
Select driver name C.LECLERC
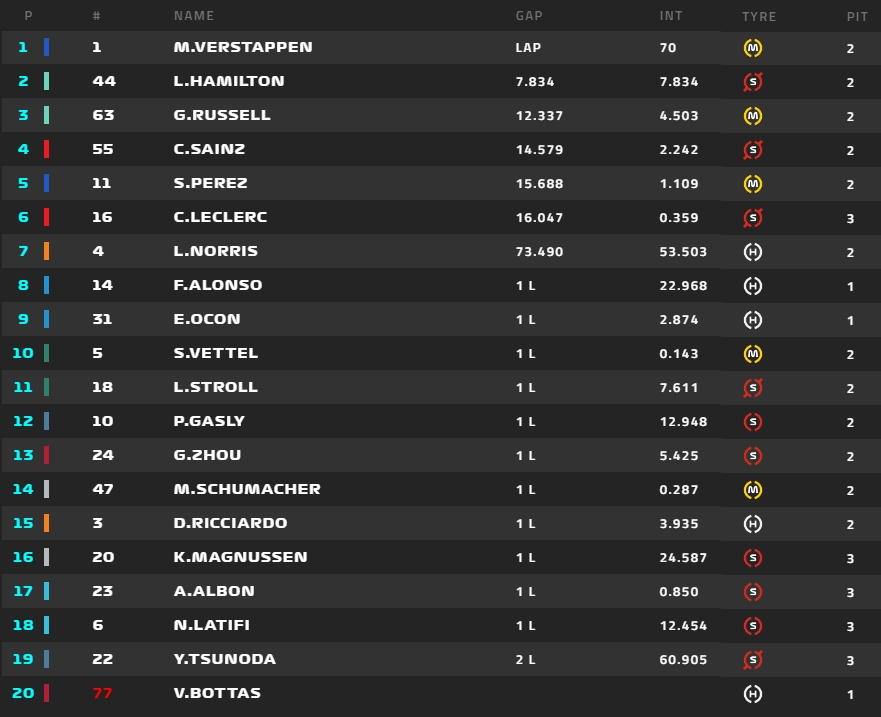220,217
